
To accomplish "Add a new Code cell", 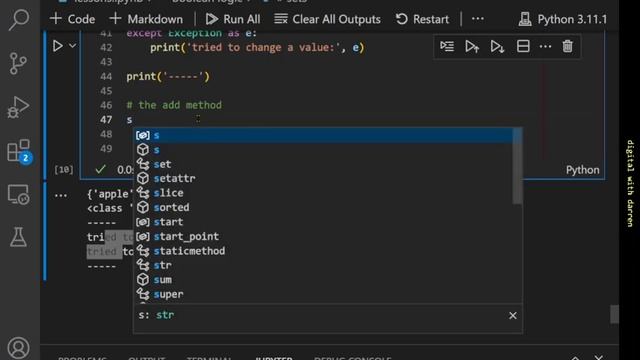I will click(x=72, y=19).
